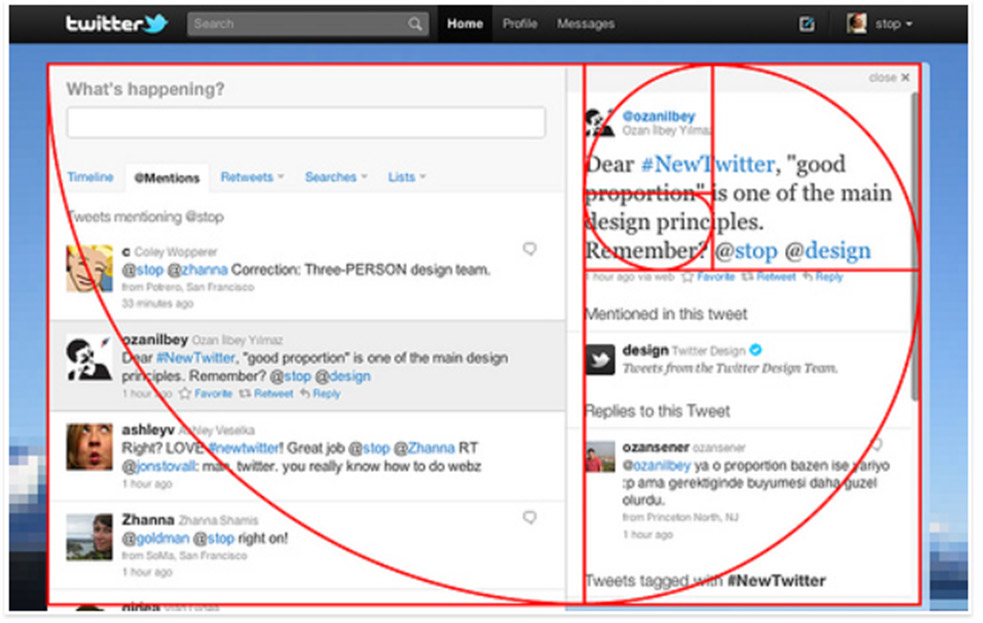Image resolution: width=983 pixels, height=623 pixels.
Task: Open the @ozanilbey handle atop the detail panel
Action: (x=659, y=116)
